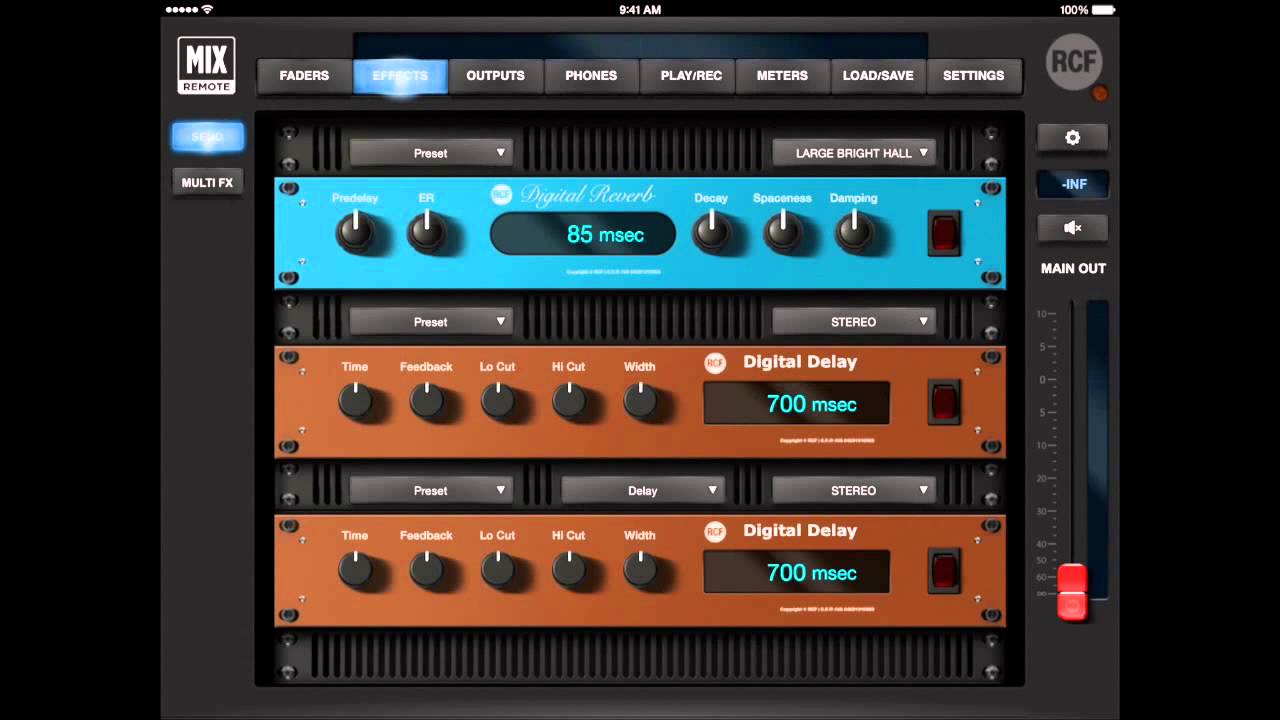Viewport: 1280px width, 720px height.
Task: Toggle power switch on the middle Digital Delay
Action: click(x=944, y=402)
